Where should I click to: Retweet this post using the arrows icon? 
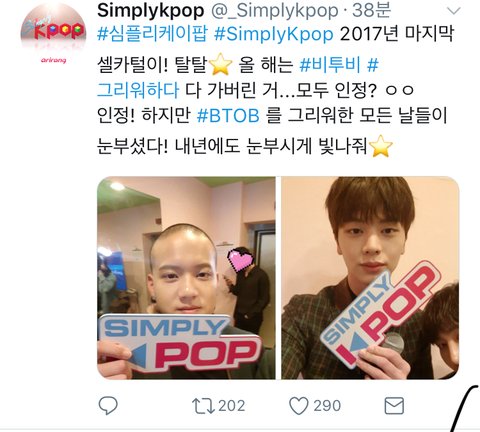coord(203,406)
